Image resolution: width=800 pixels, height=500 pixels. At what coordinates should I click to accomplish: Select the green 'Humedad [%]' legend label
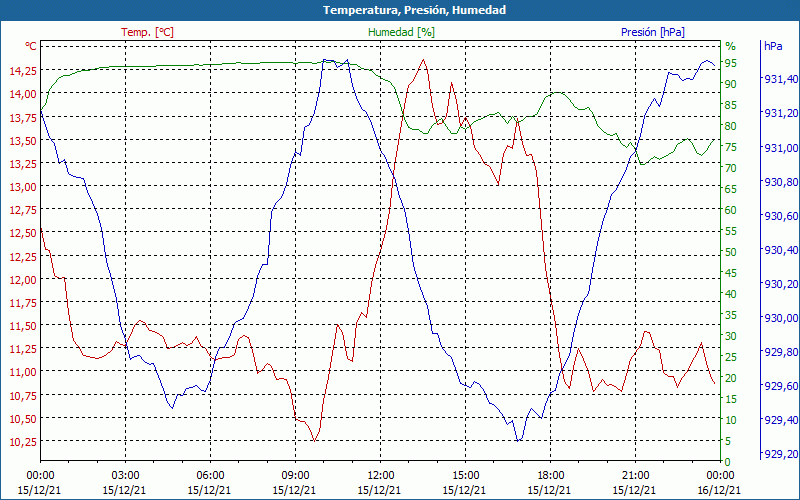click(x=402, y=32)
